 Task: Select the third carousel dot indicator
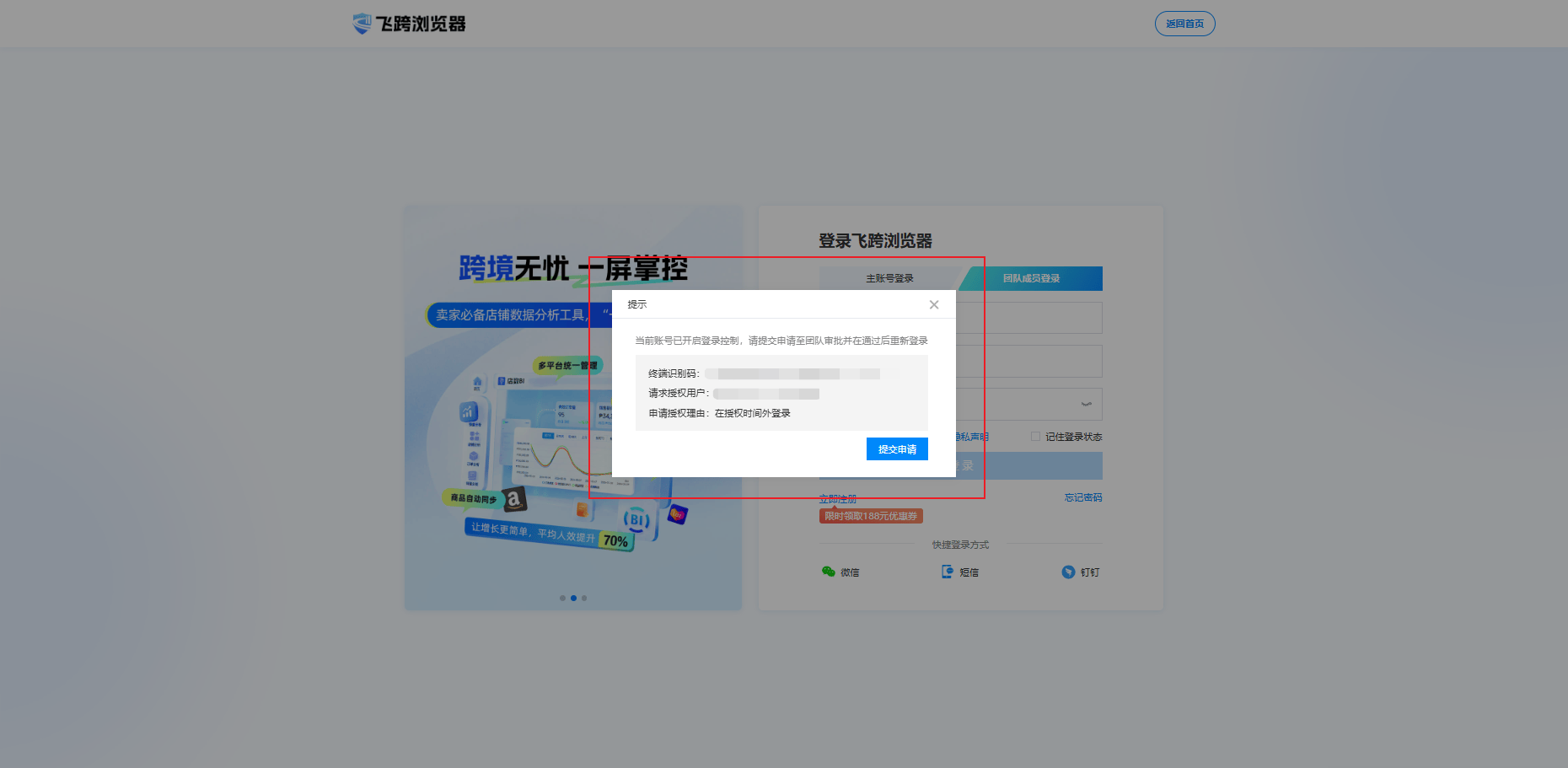584,598
